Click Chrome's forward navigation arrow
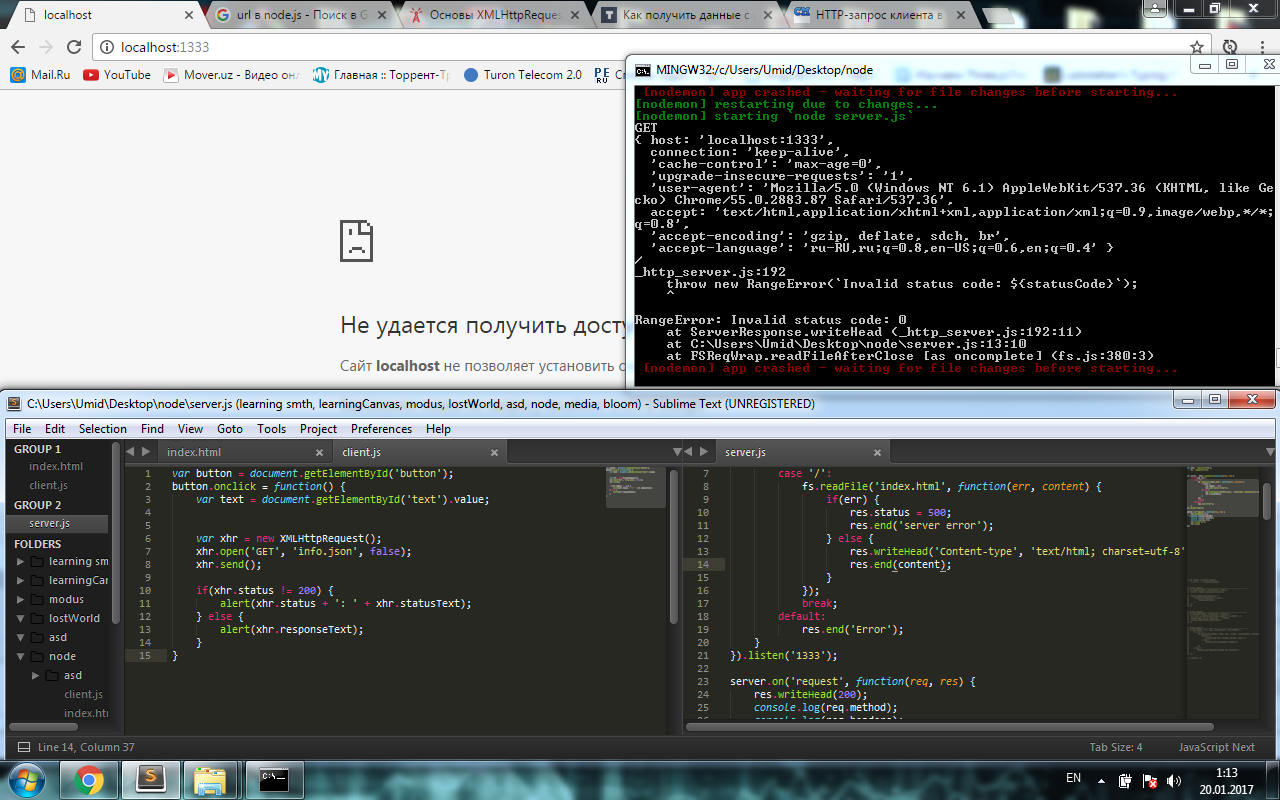This screenshot has width=1280, height=800. [x=46, y=47]
